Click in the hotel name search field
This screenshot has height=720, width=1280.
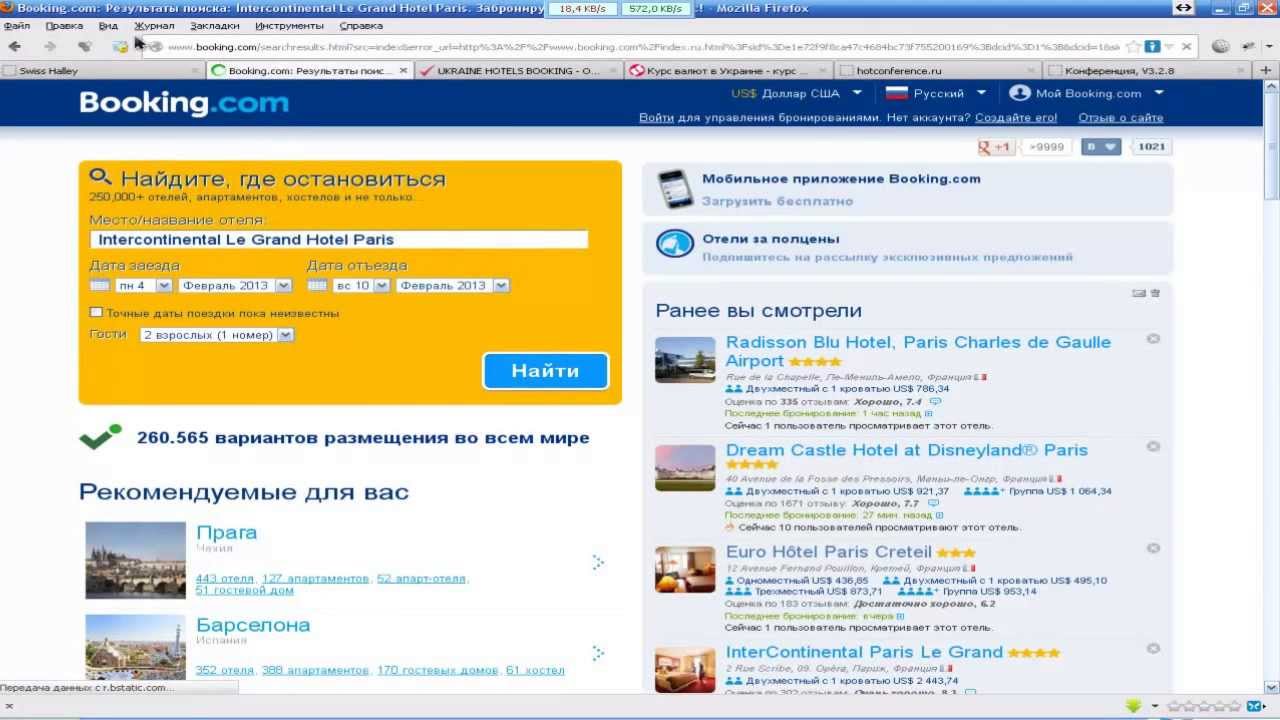click(x=339, y=240)
